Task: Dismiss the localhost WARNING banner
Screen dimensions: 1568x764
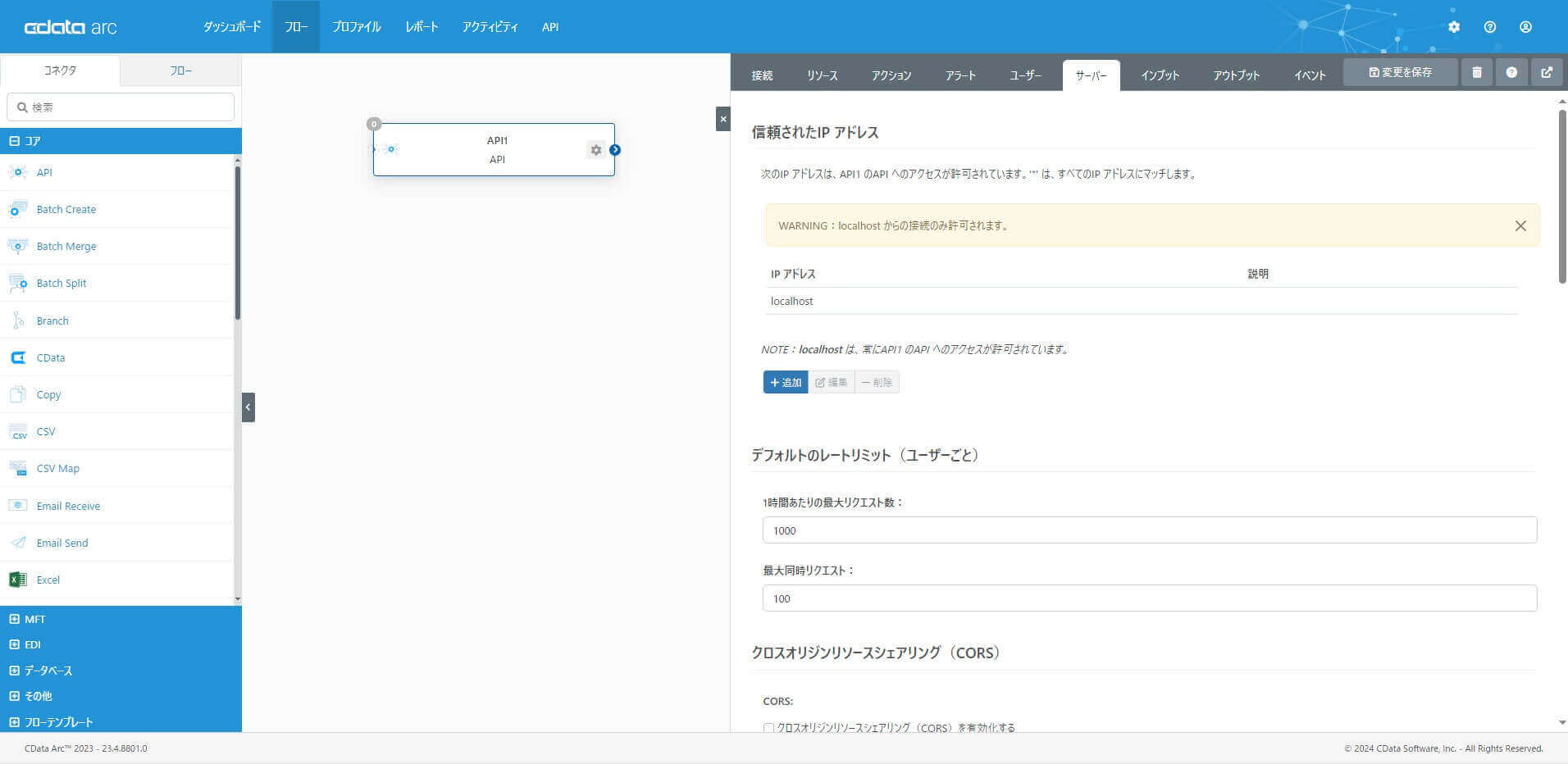Action: point(1520,225)
